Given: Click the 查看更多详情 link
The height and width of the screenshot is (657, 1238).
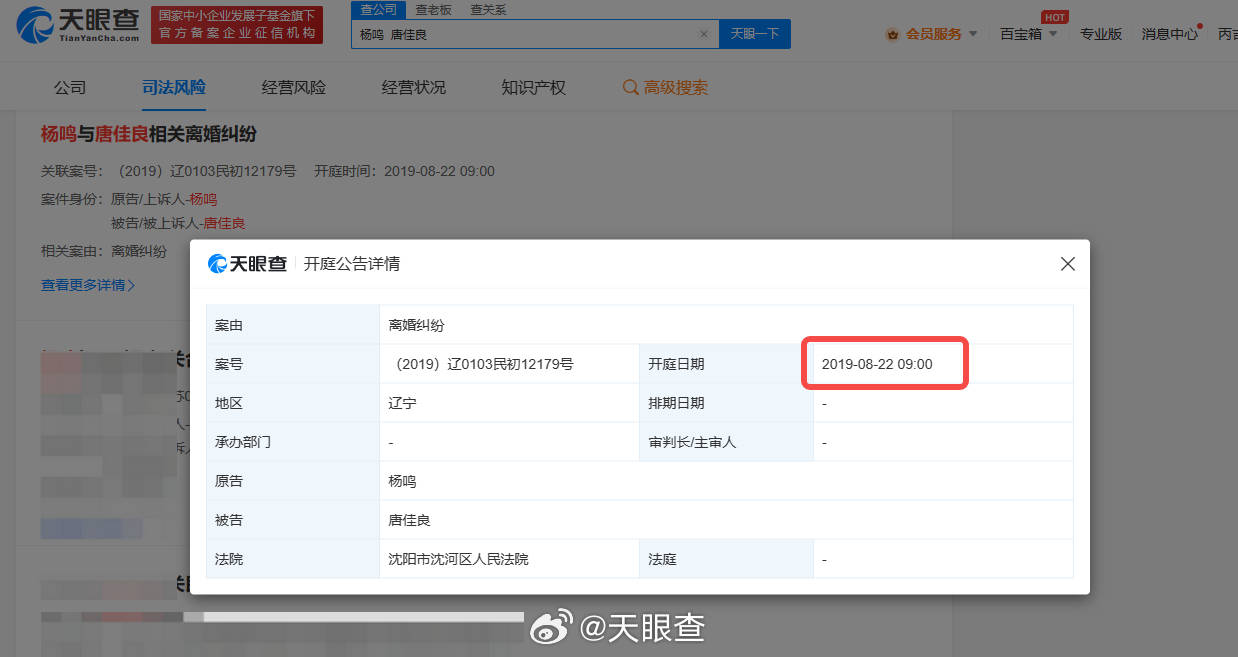Looking at the screenshot, I should pos(88,285).
